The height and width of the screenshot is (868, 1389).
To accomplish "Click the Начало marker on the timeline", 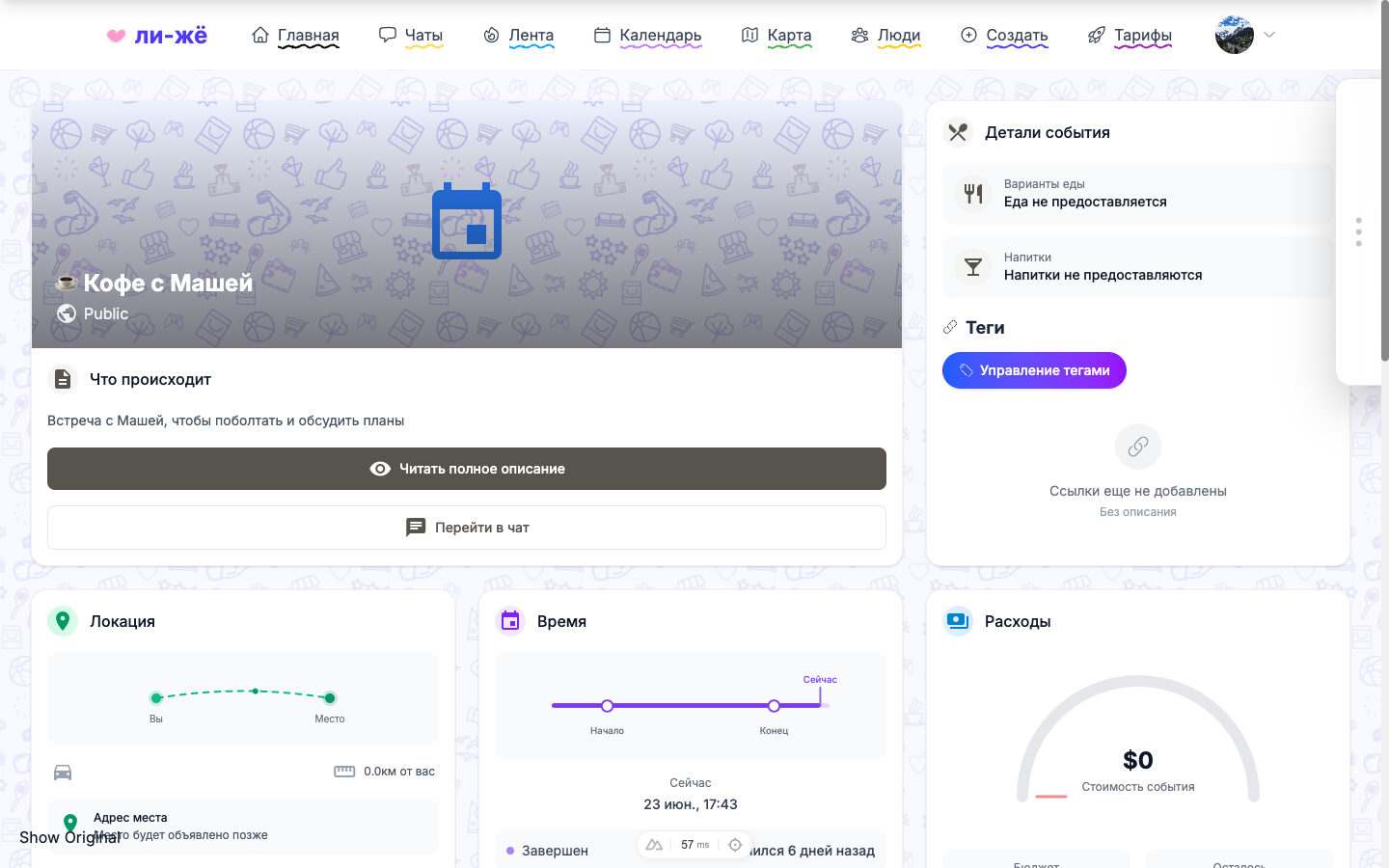I will (607, 706).
